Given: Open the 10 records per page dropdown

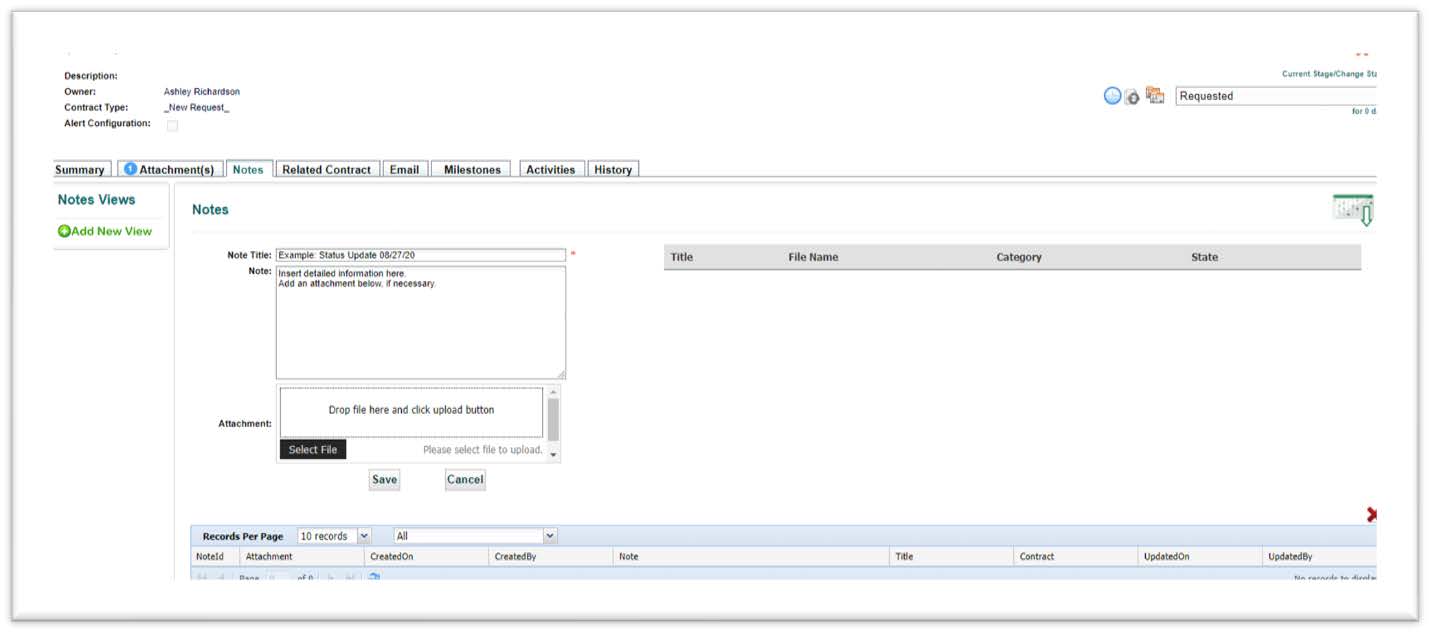Looking at the screenshot, I should tap(335, 536).
